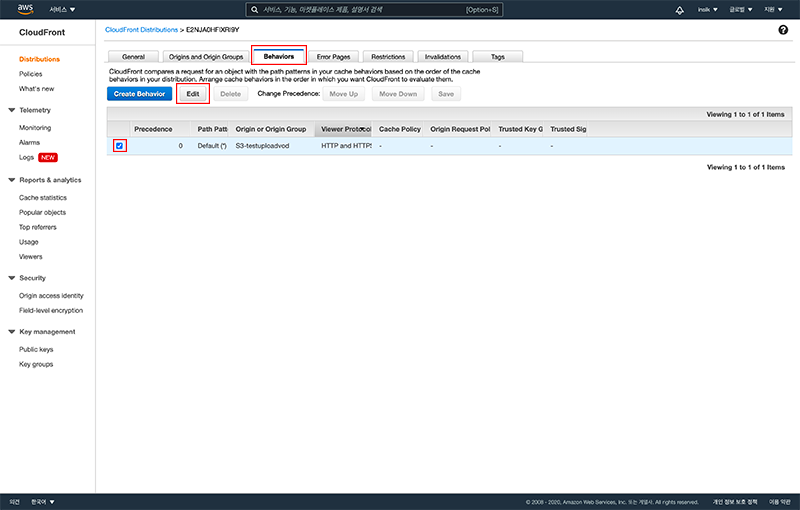This screenshot has height=510, width=800.
Task: Open Origin access identity page
Action: (x=51, y=296)
